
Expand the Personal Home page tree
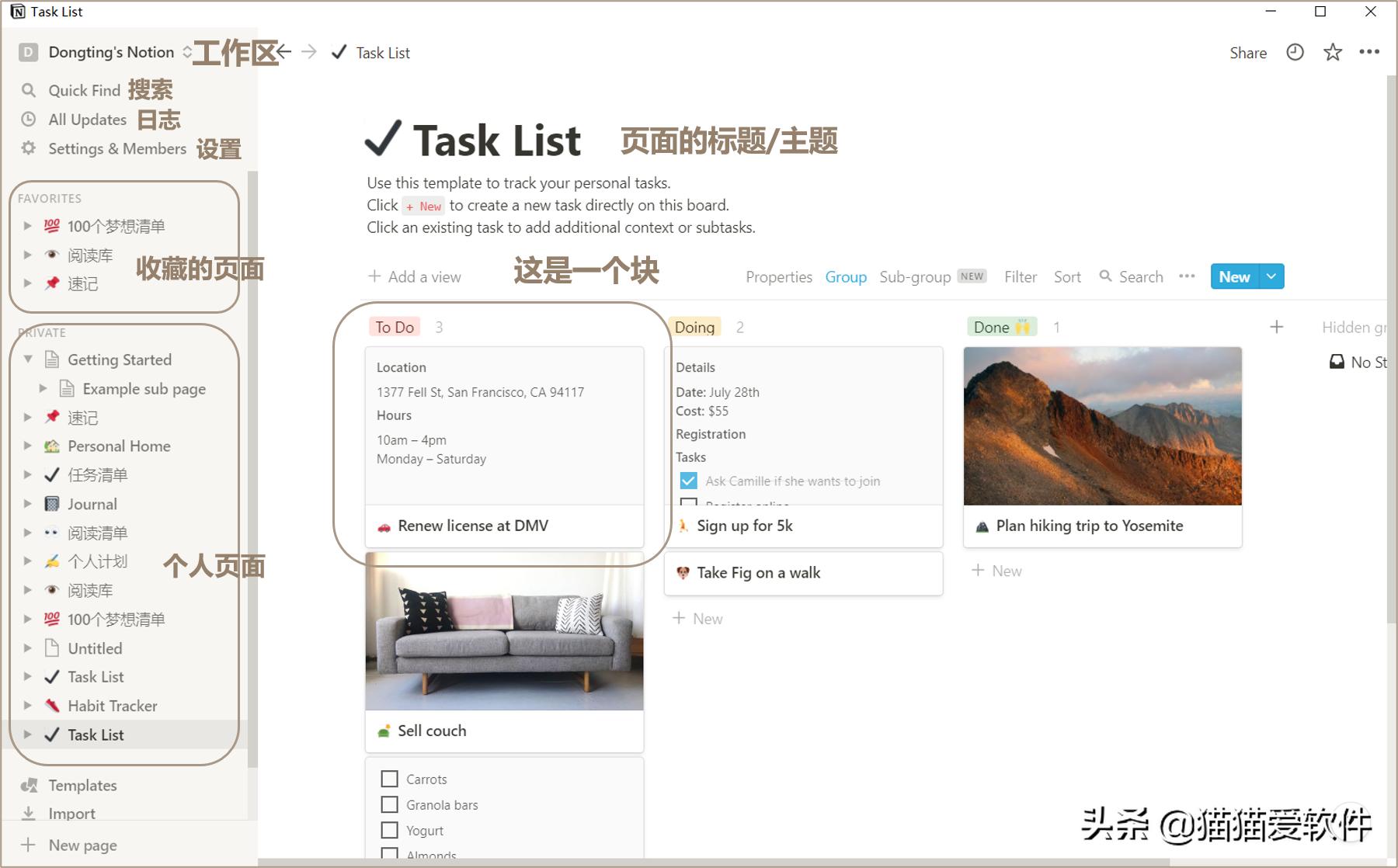29,446
